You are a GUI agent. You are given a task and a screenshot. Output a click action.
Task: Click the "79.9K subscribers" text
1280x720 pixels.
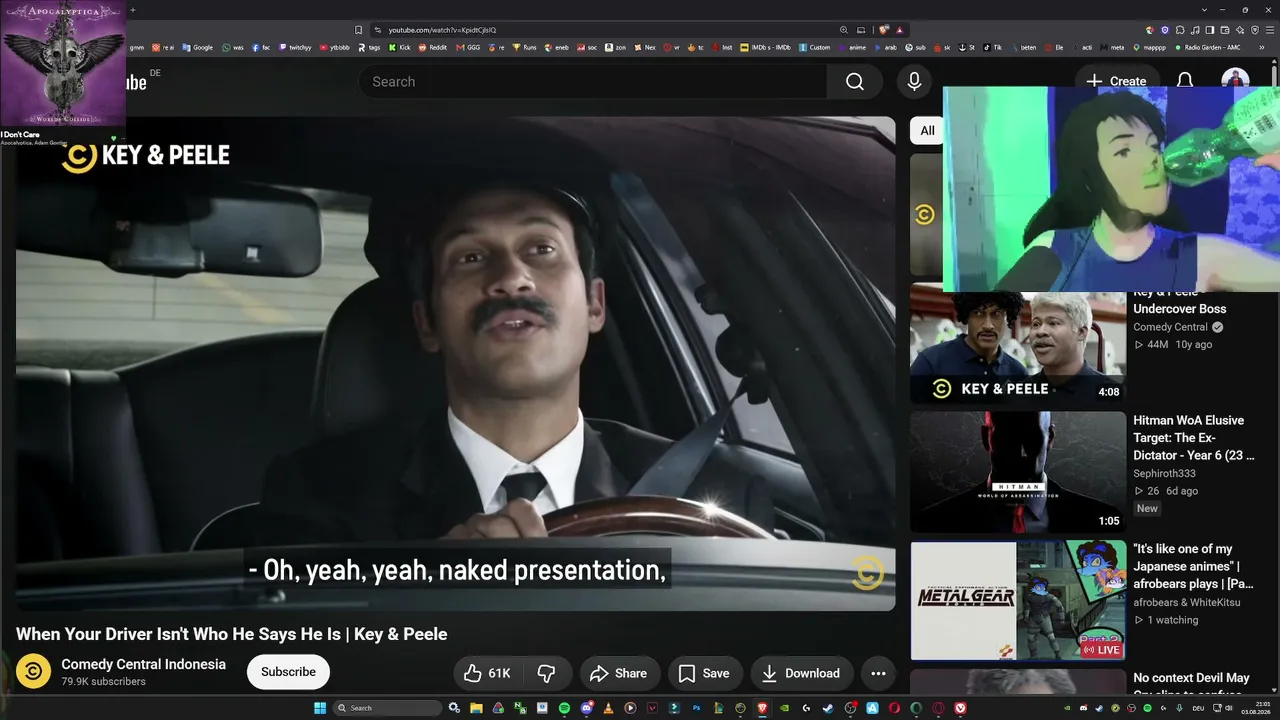pos(103,682)
